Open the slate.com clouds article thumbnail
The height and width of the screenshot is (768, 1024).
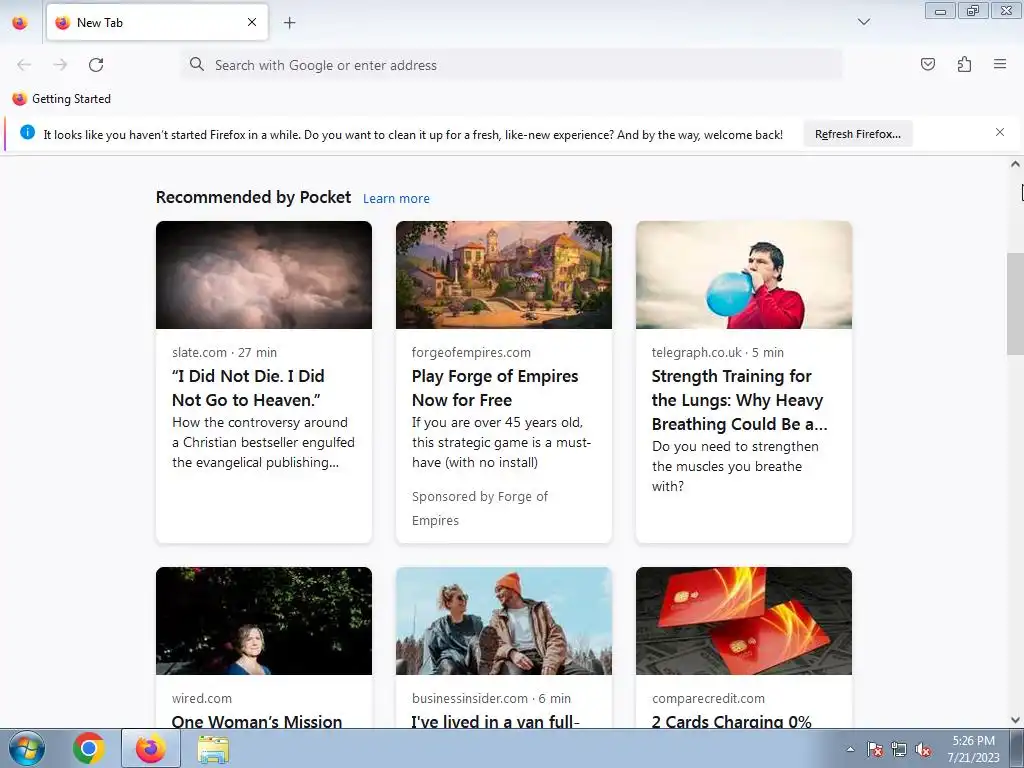point(264,275)
